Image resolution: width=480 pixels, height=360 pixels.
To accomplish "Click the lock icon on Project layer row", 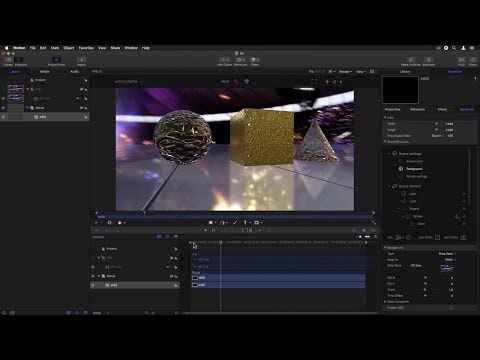I will (86, 80).
